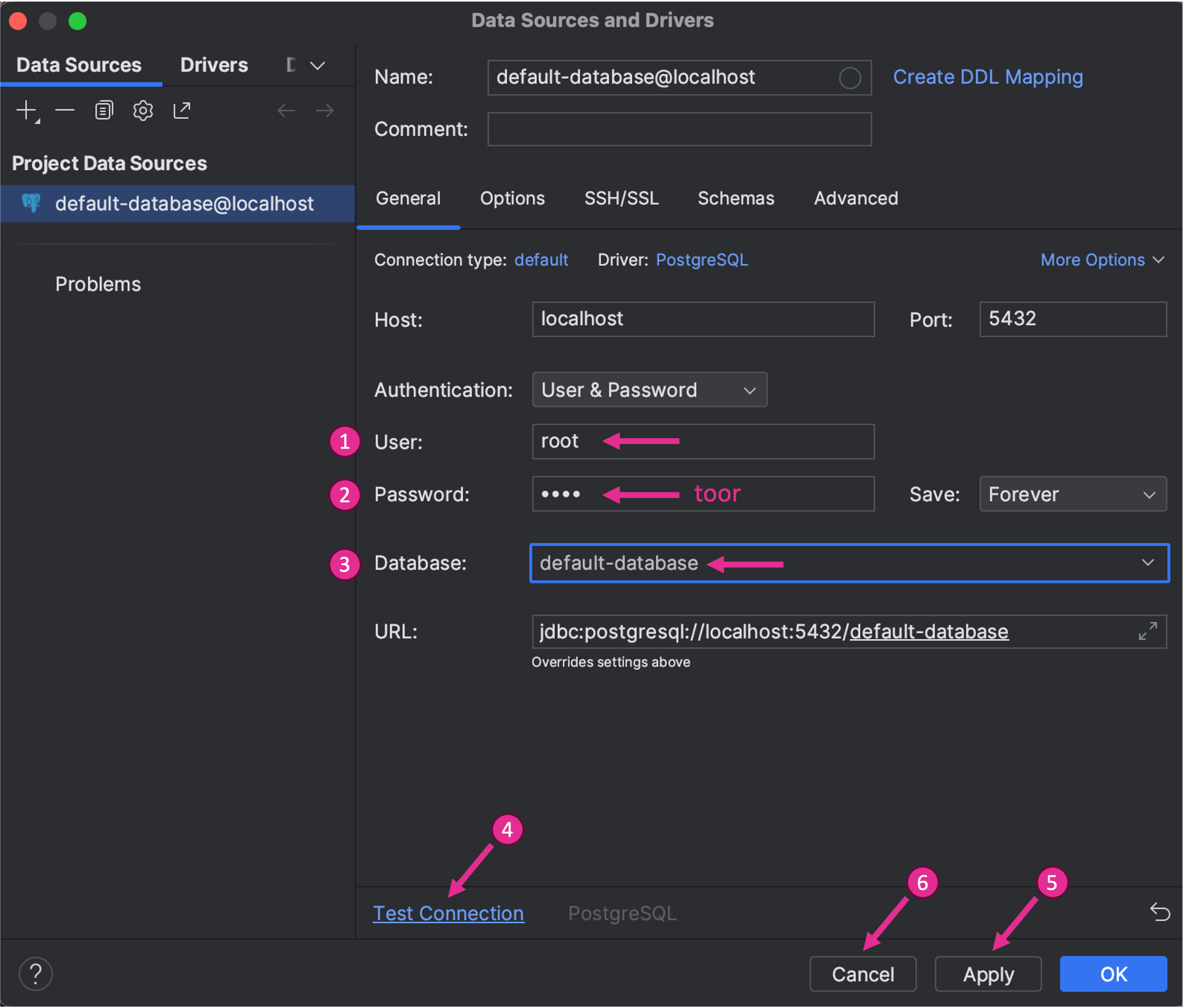This screenshot has height=1008, width=1184.
Task: Confirm with the OK button
Action: pyautogui.click(x=1113, y=974)
